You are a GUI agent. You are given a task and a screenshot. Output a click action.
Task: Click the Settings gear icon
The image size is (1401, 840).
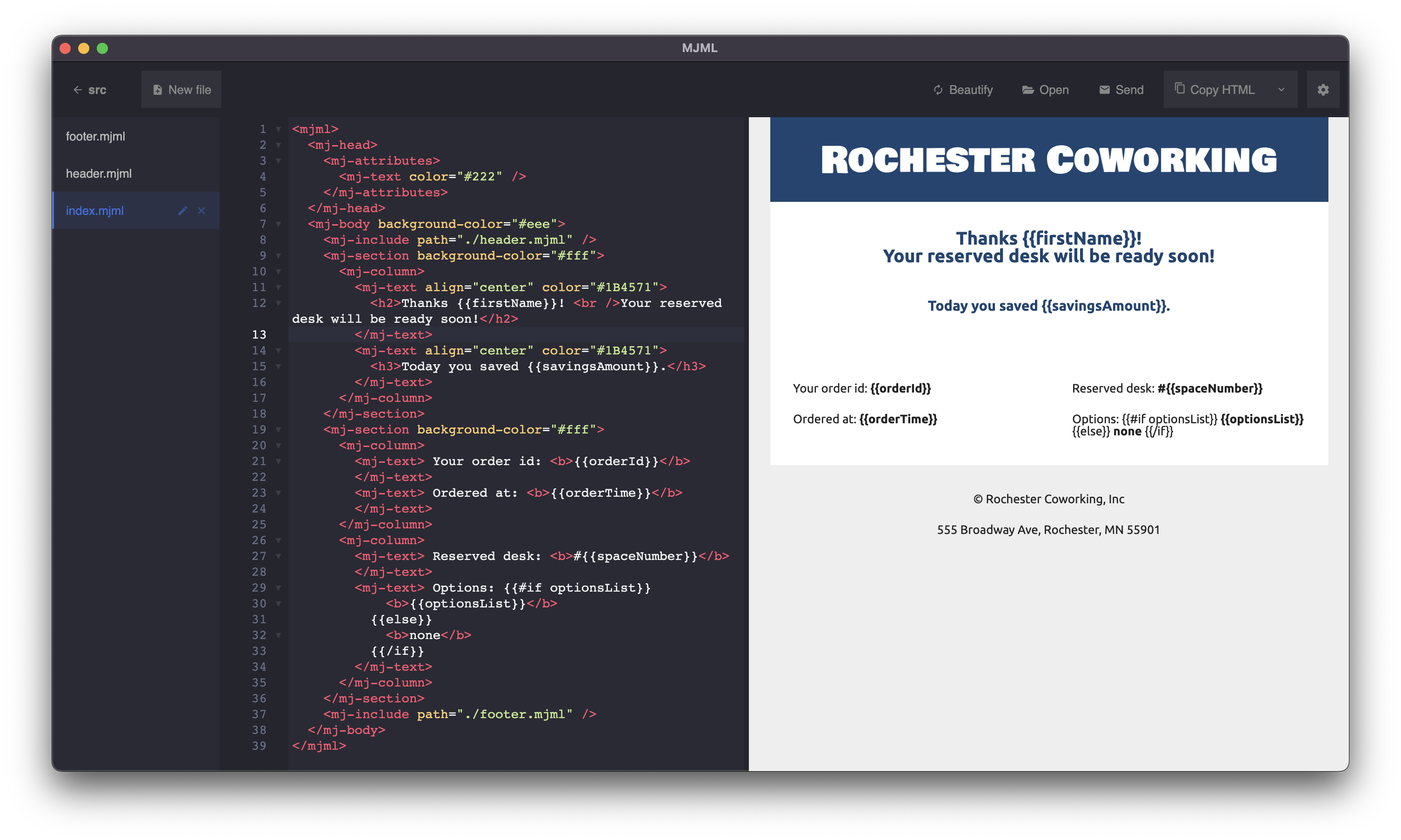(x=1323, y=90)
